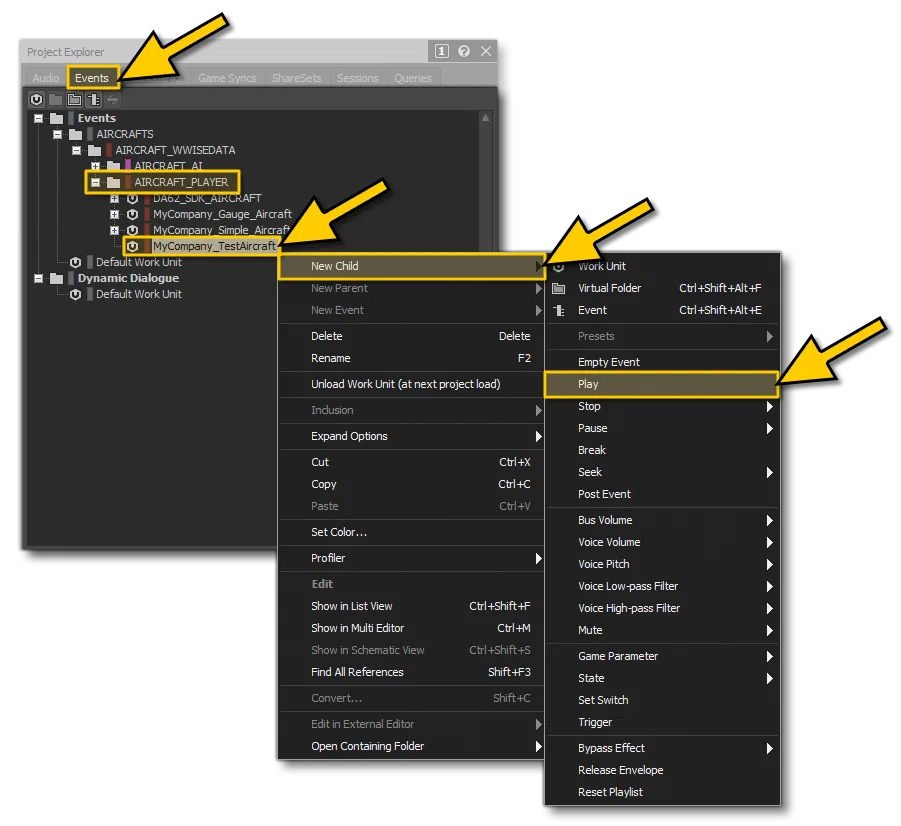
Task: Click the work unit icon beside MyCompany_Gauge_Aircraft
Action: [132, 214]
